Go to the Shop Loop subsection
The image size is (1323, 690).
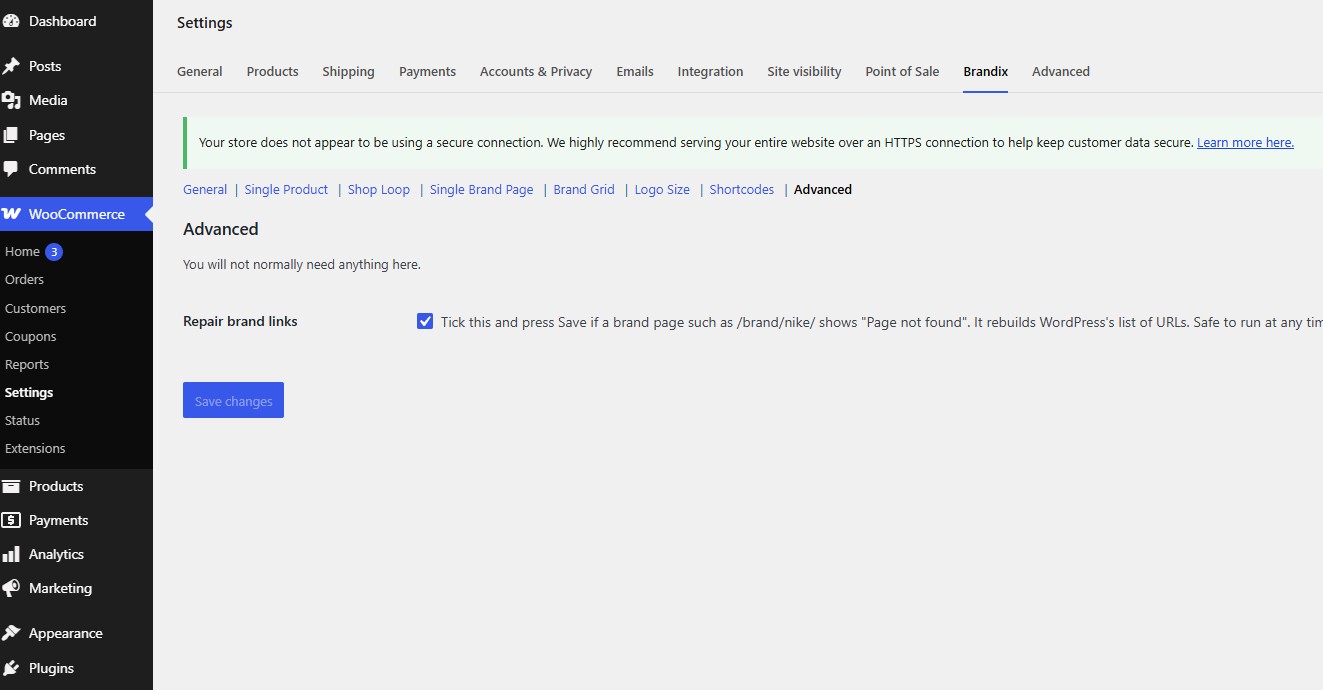pyautogui.click(x=379, y=189)
